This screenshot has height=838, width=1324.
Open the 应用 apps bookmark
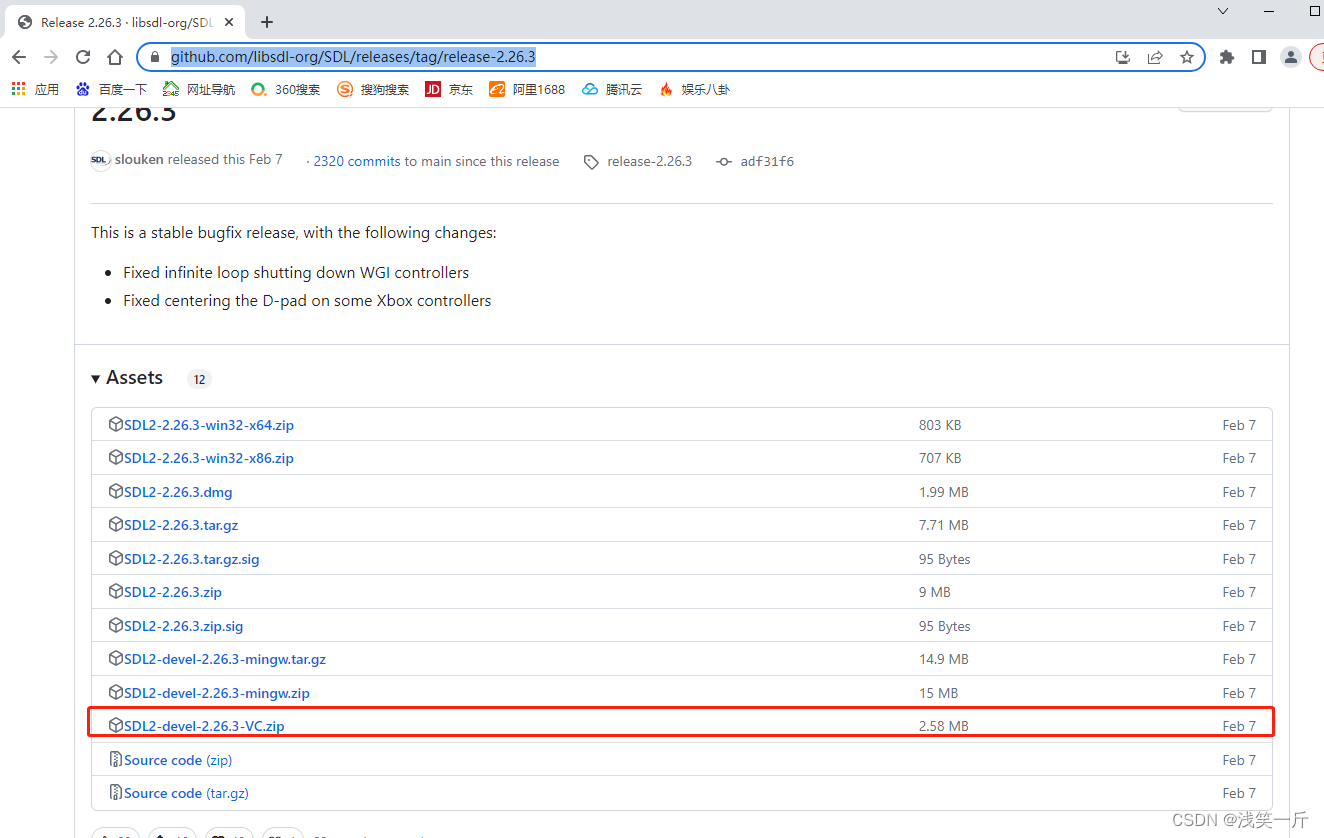point(35,89)
